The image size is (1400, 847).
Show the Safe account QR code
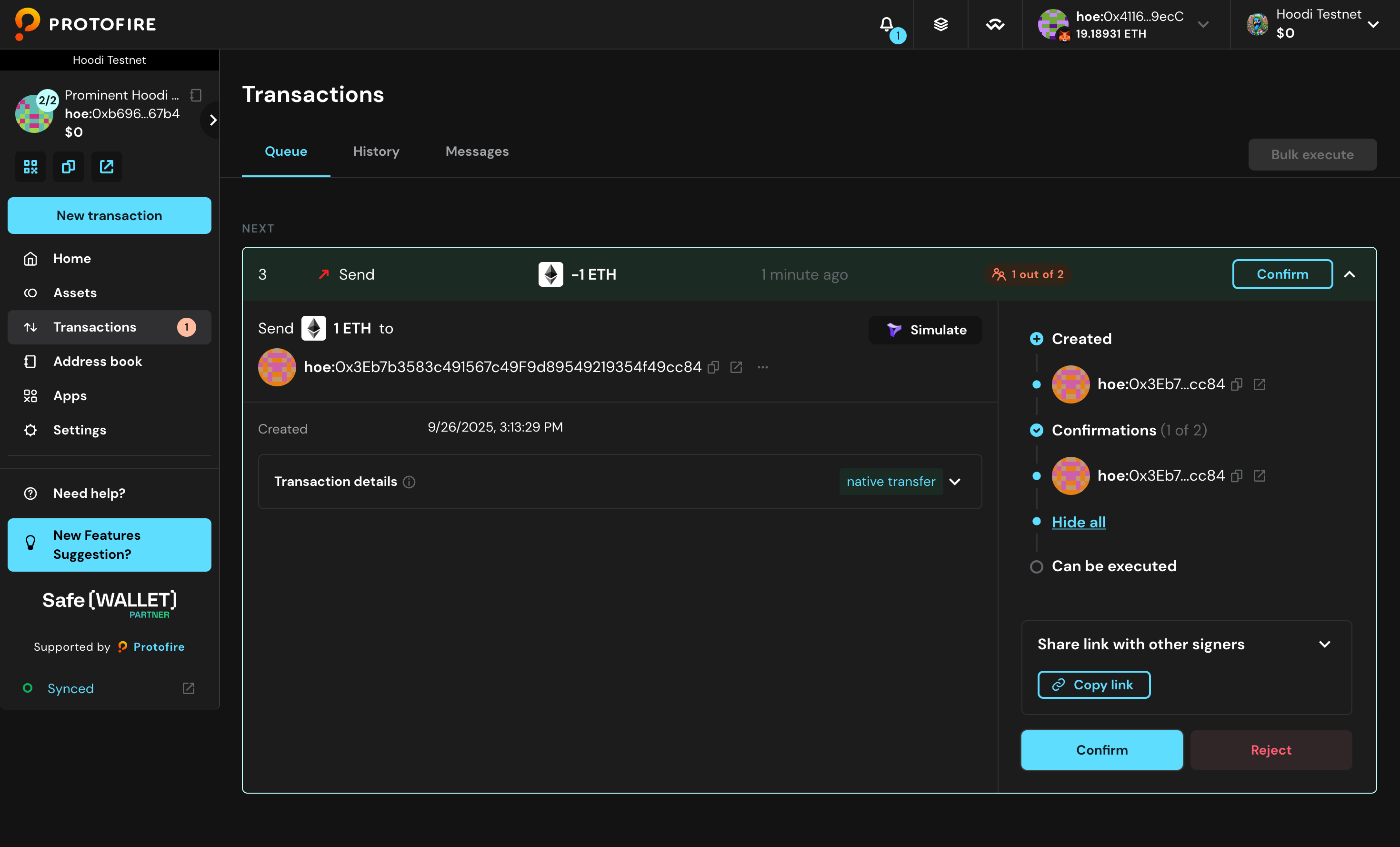point(30,167)
